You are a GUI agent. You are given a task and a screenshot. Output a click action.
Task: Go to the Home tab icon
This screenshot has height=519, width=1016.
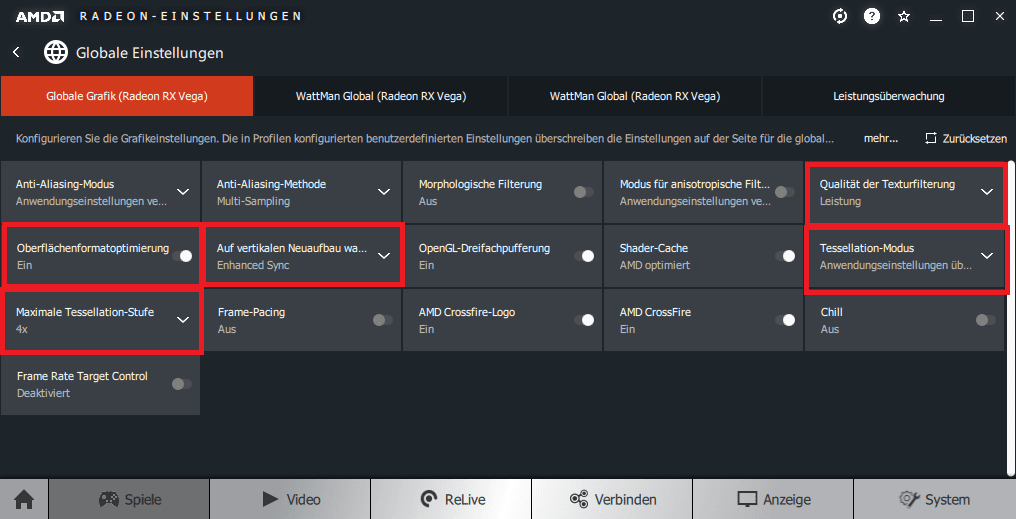[x=24, y=500]
